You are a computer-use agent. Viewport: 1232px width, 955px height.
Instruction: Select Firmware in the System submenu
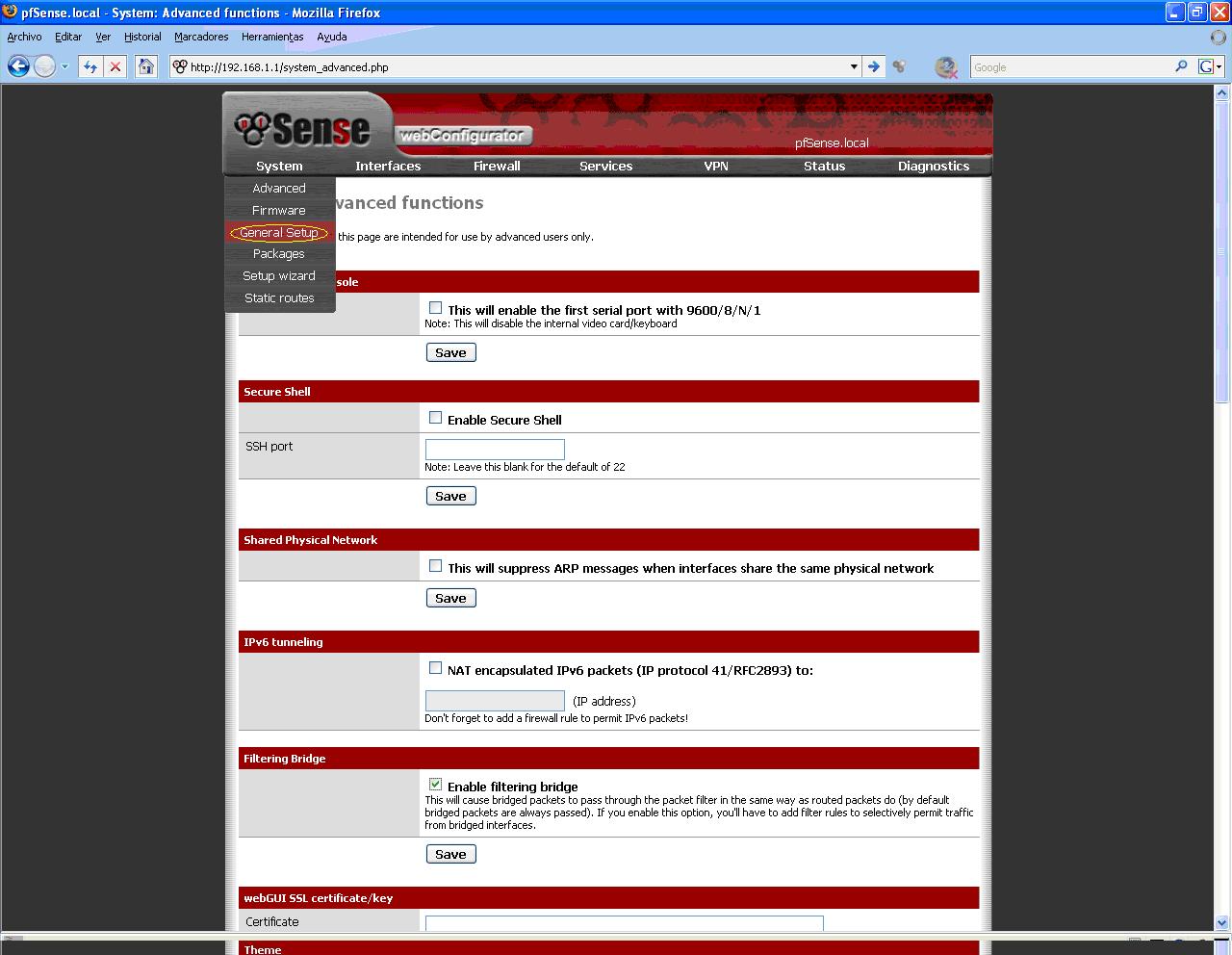coord(279,210)
